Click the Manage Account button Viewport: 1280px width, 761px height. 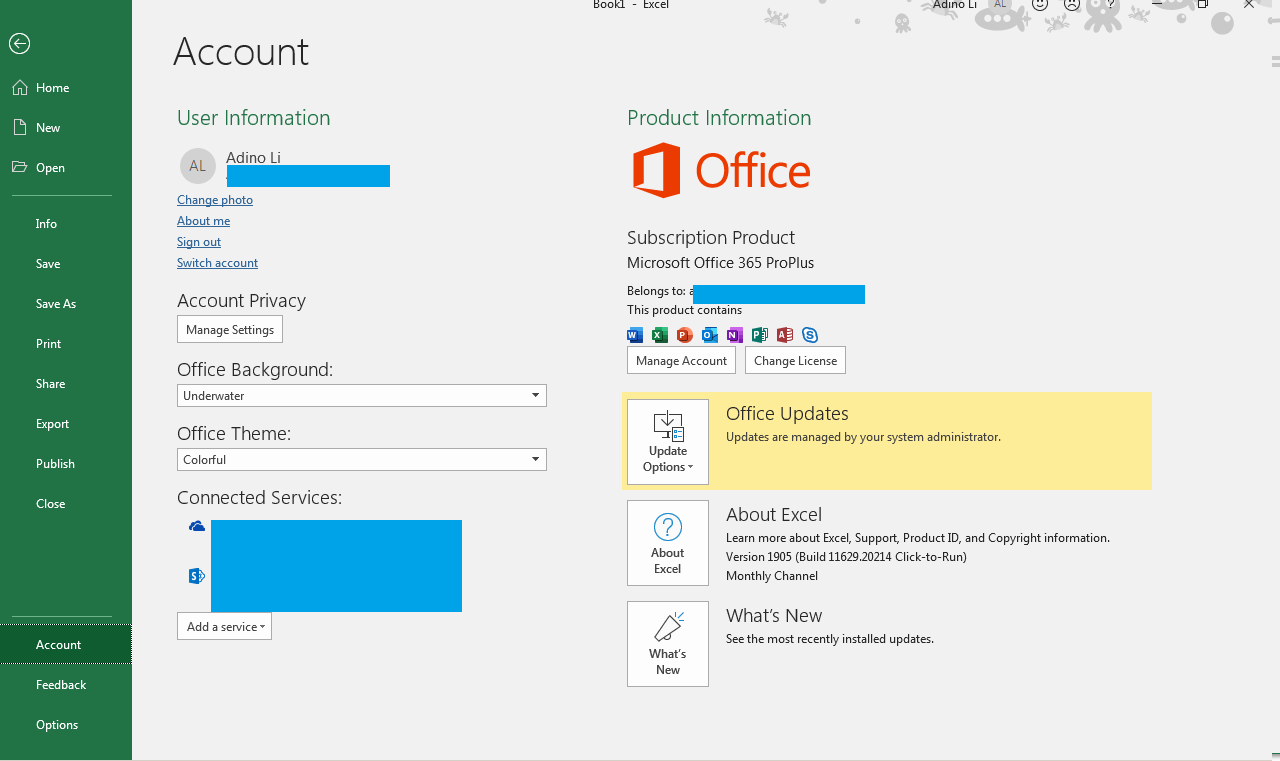[682, 360]
